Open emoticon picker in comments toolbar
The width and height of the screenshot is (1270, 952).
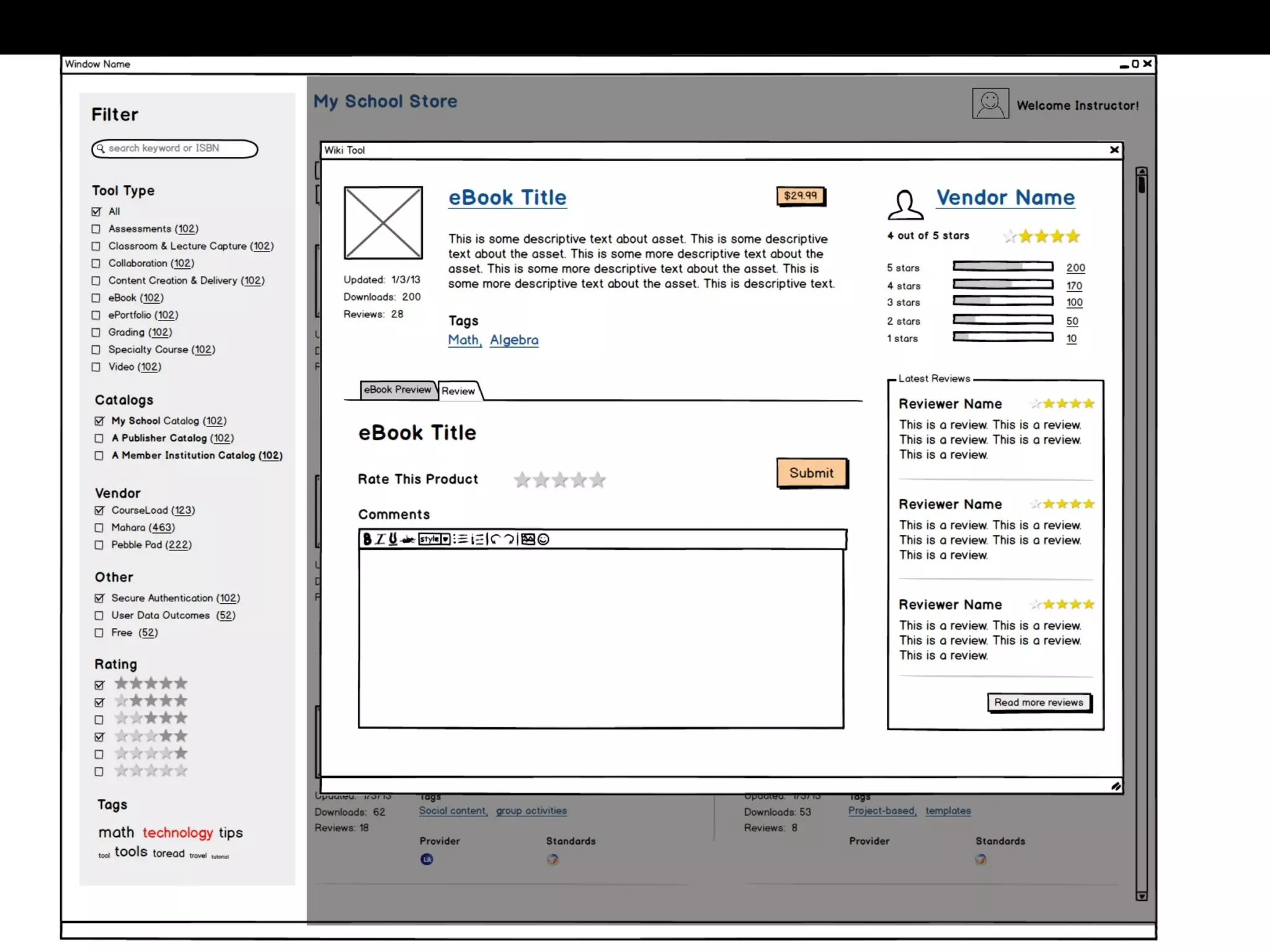(x=544, y=539)
